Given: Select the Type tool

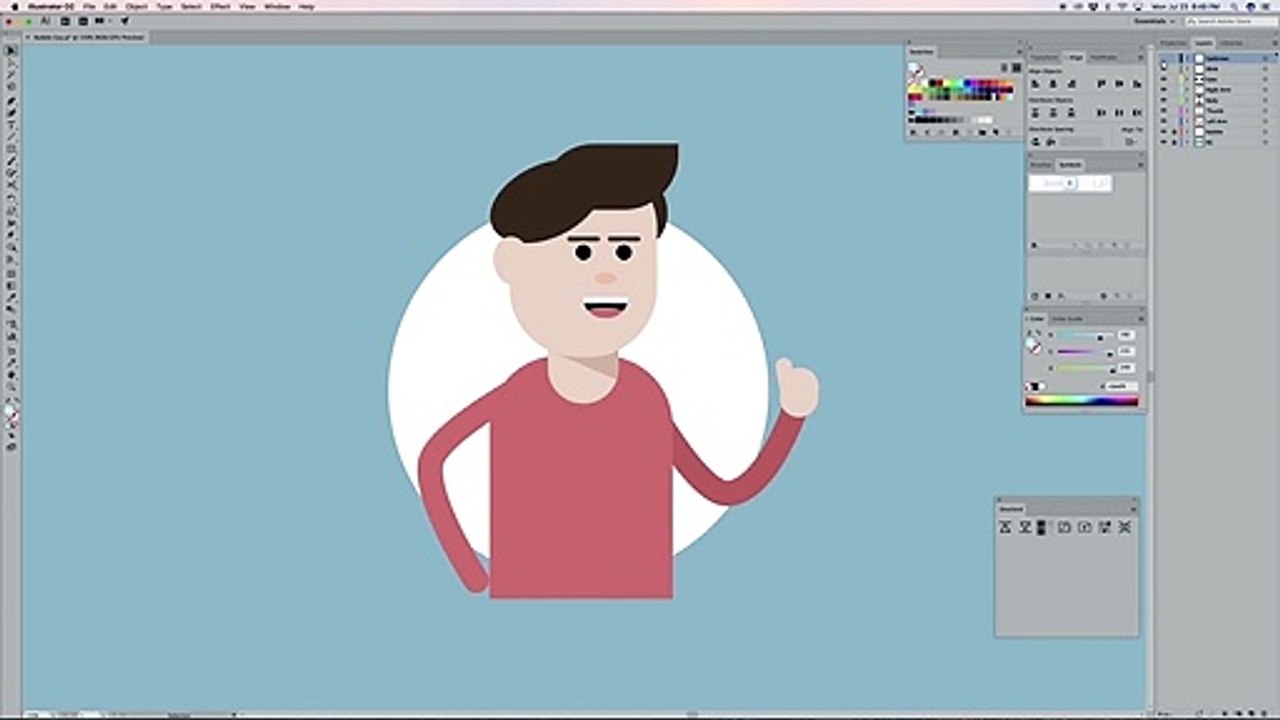Looking at the screenshot, I should pos(12,124).
